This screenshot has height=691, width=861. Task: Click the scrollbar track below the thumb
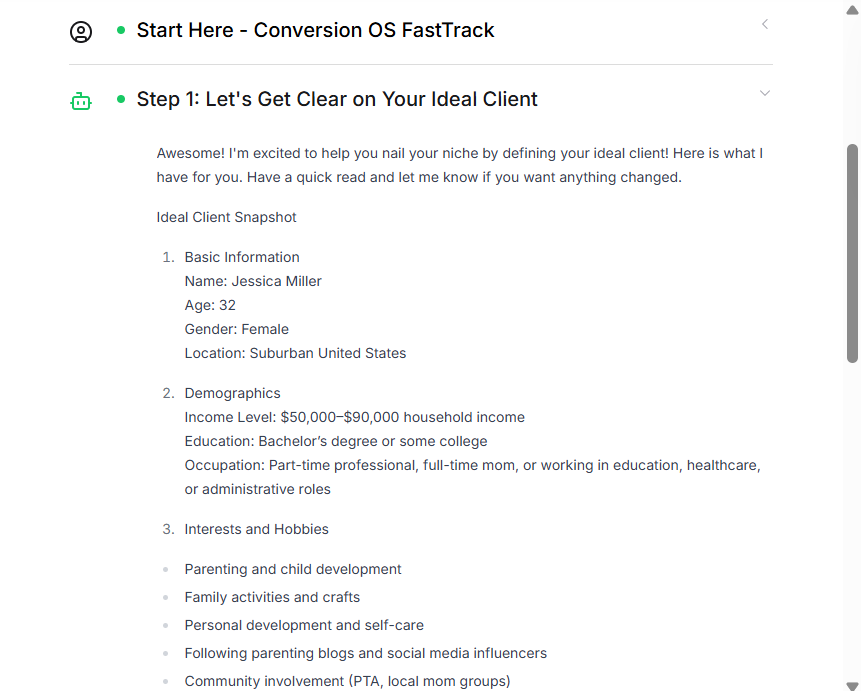pos(852,520)
